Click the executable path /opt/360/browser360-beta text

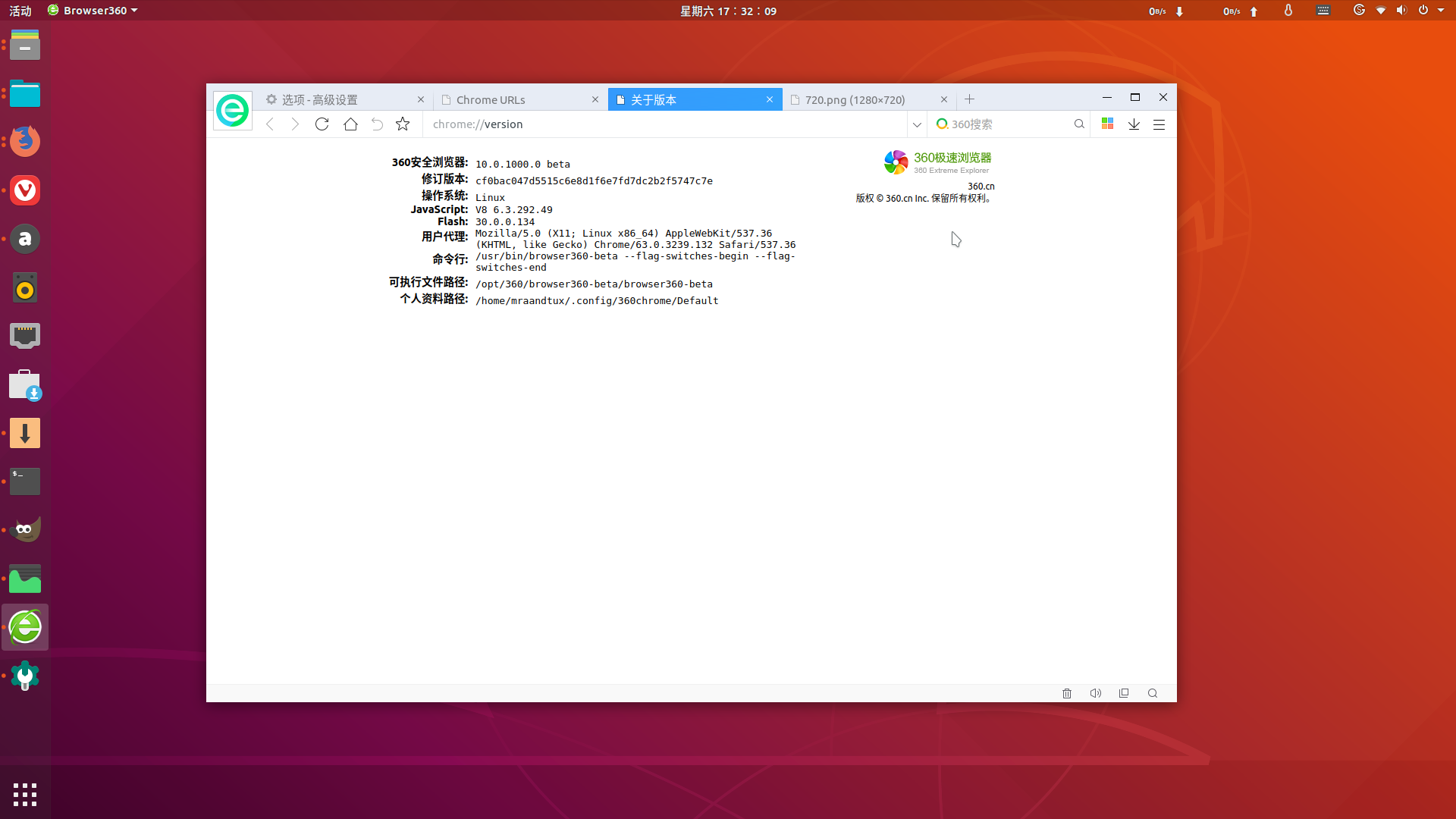click(x=594, y=284)
